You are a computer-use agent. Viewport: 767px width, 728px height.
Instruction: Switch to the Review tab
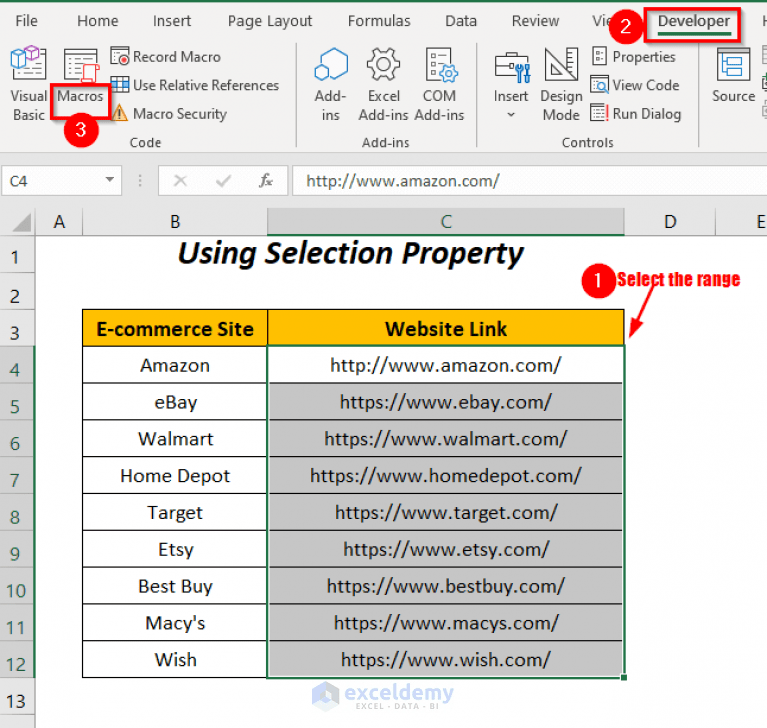(535, 21)
